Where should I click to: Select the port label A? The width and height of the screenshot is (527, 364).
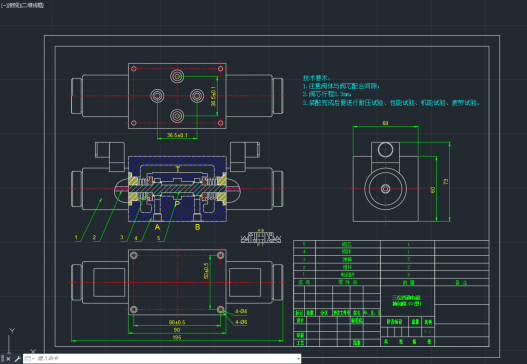[157, 228]
